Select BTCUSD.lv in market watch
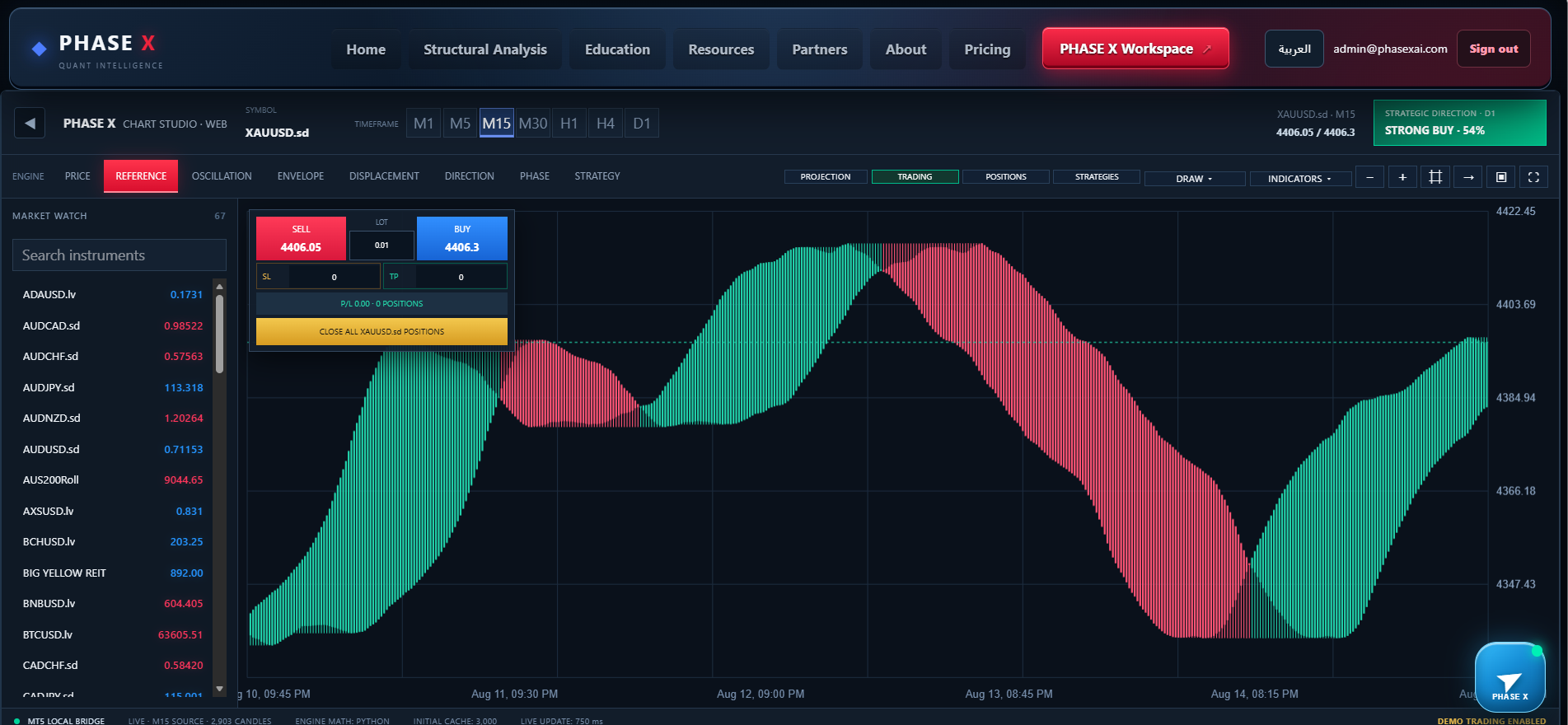The height and width of the screenshot is (725, 1568). (113, 634)
